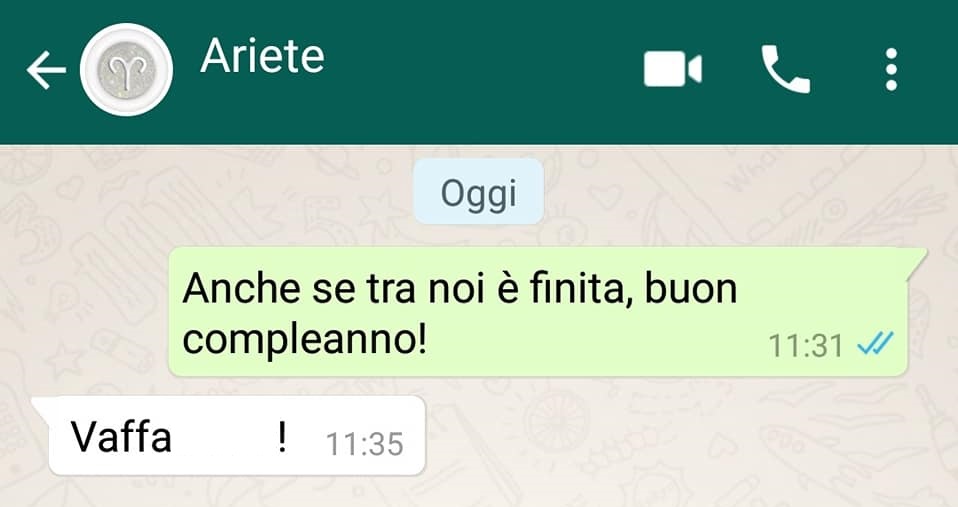Click the pointed tail of the white bubble

[x=42, y=404]
